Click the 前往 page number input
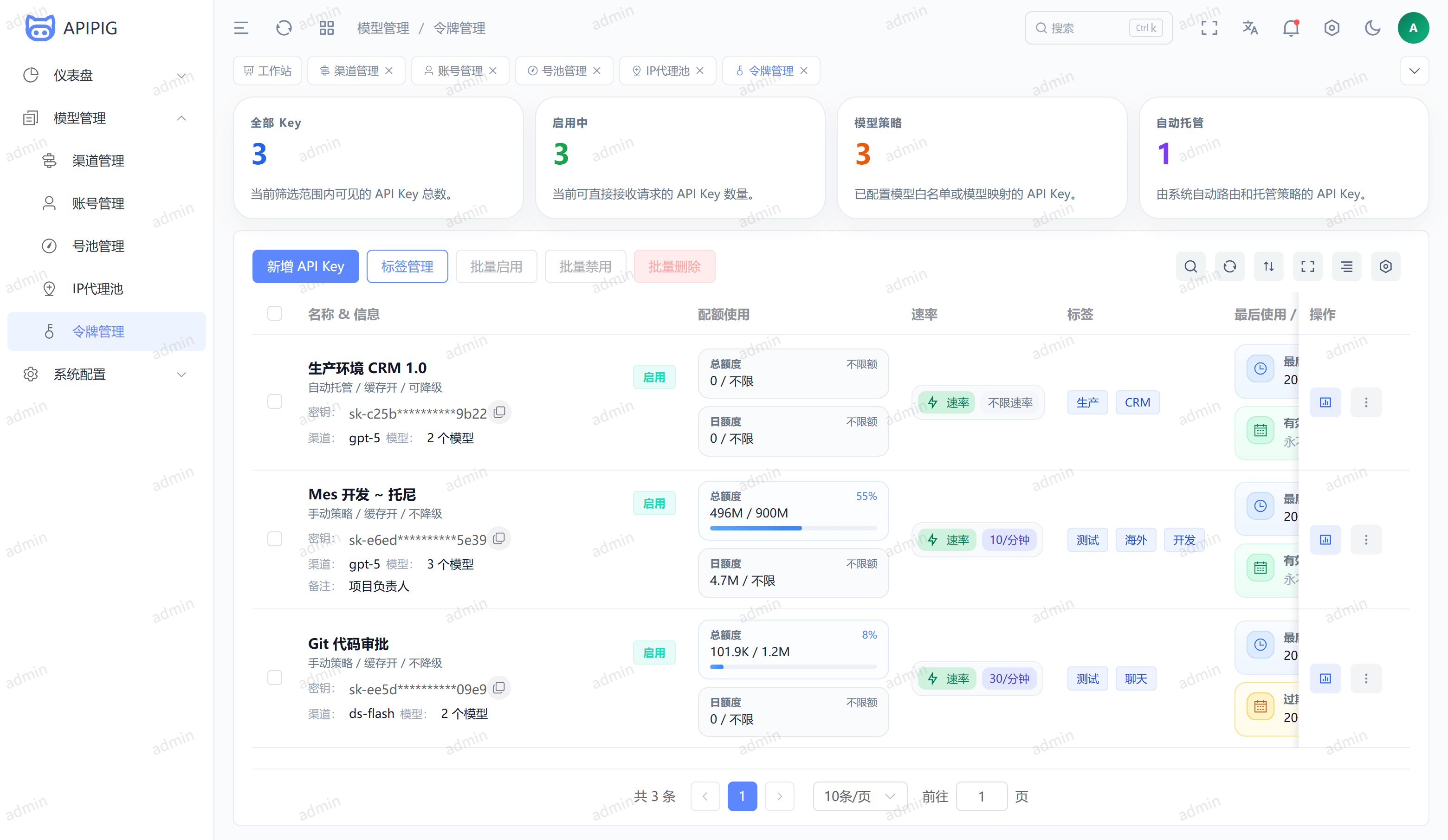1448x840 pixels. [982, 796]
